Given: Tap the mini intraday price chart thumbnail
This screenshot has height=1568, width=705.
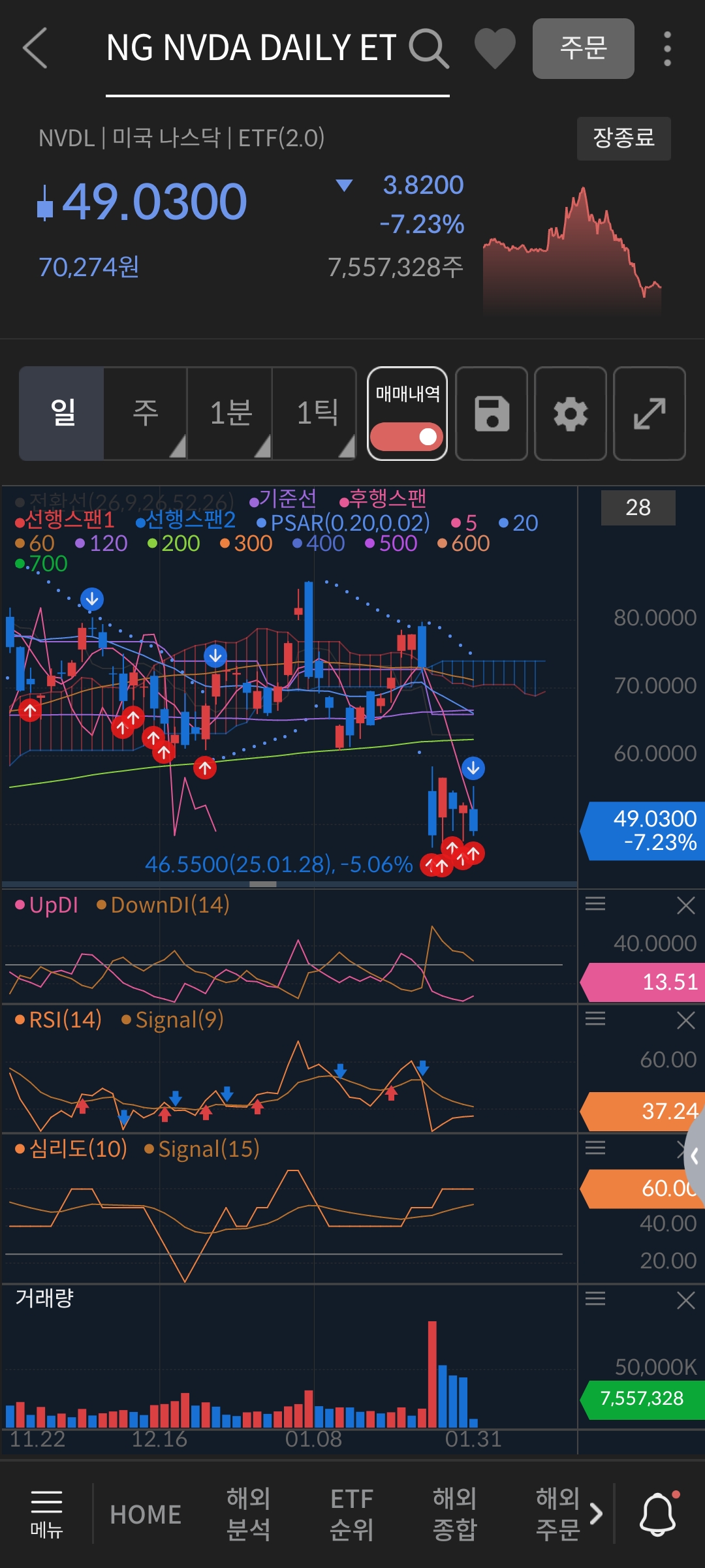Looking at the screenshot, I should coord(572,250).
